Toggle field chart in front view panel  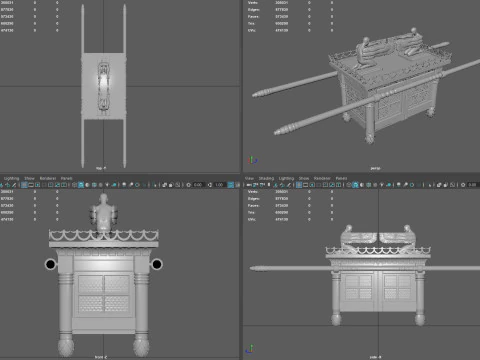coord(50,185)
